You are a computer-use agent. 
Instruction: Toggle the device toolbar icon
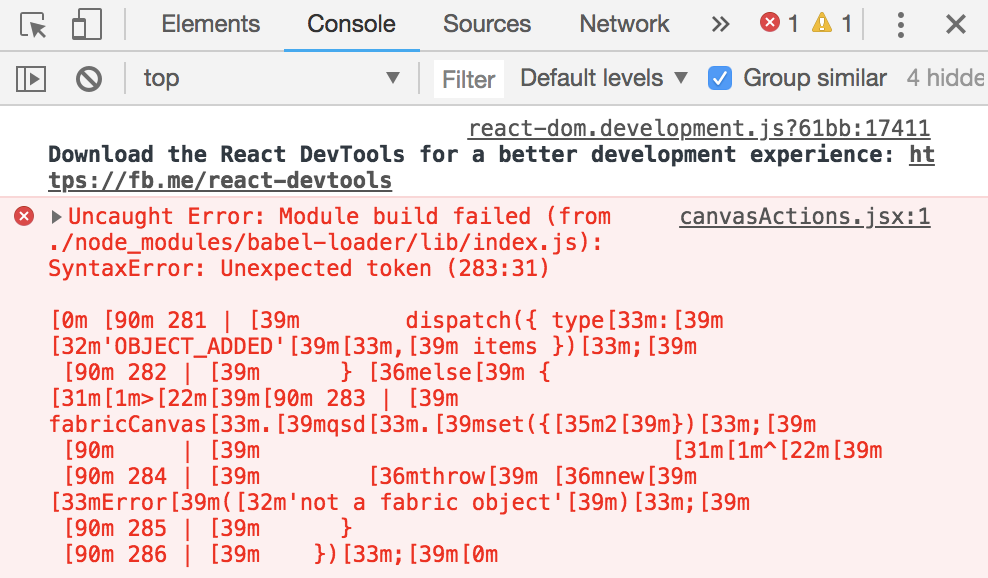(86, 25)
